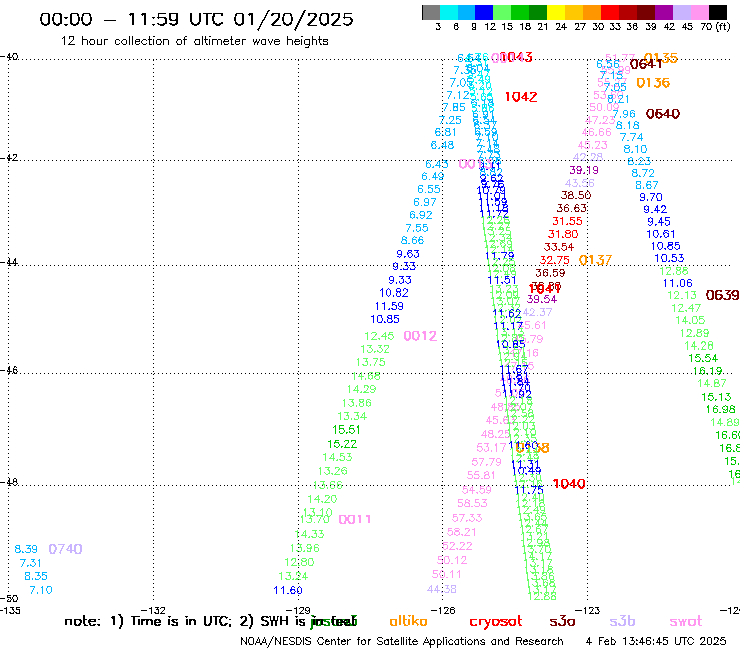Click the red time label 1042
The height and width of the screenshot is (650, 740).
(x=521, y=97)
